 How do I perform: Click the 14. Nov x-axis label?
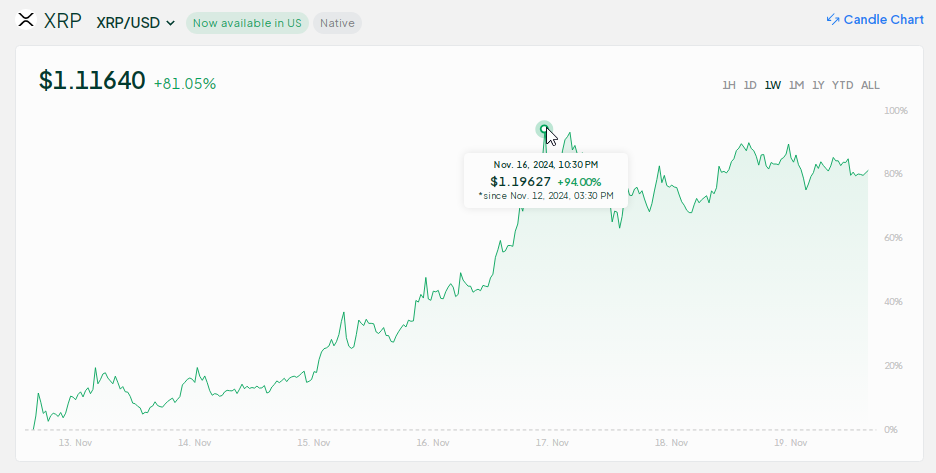coord(195,443)
